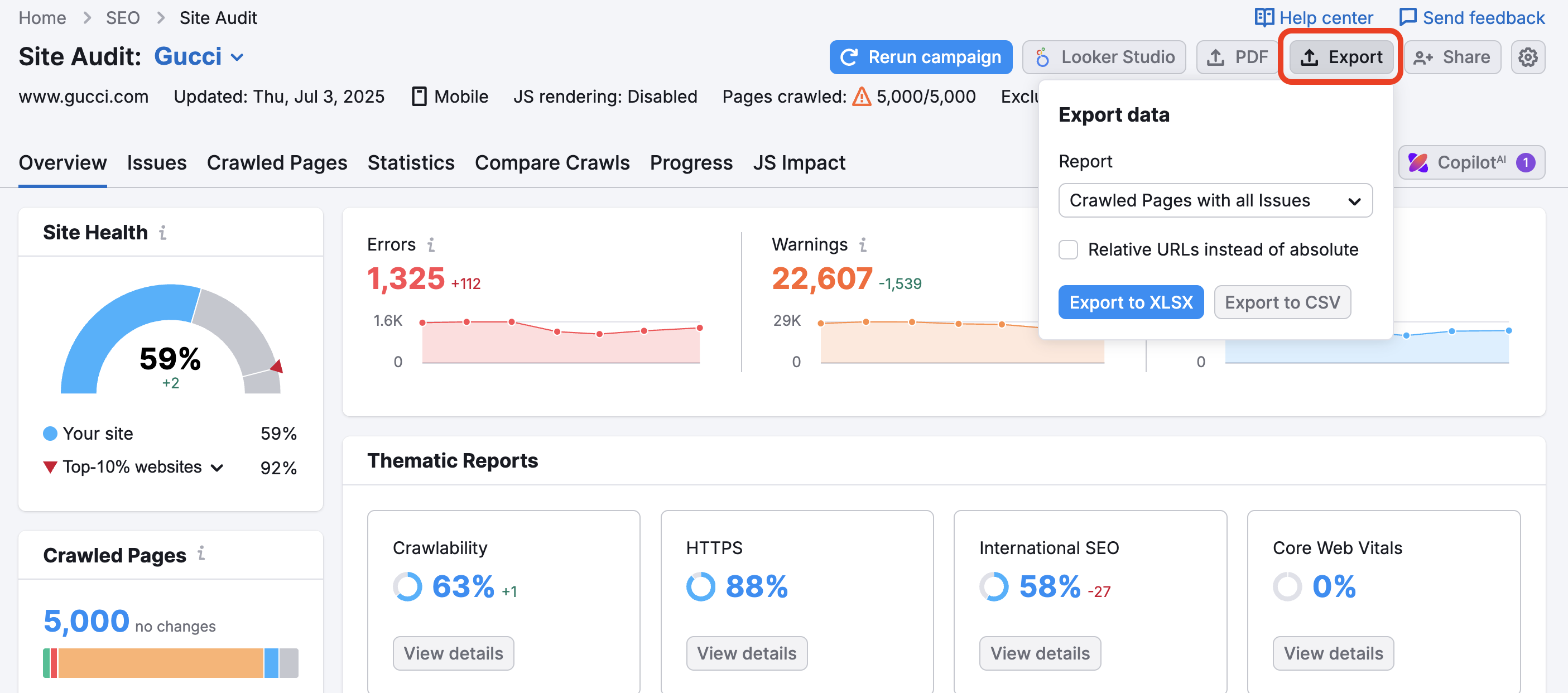Click the Errors info icon
The width and height of the screenshot is (1568, 693).
click(x=431, y=244)
